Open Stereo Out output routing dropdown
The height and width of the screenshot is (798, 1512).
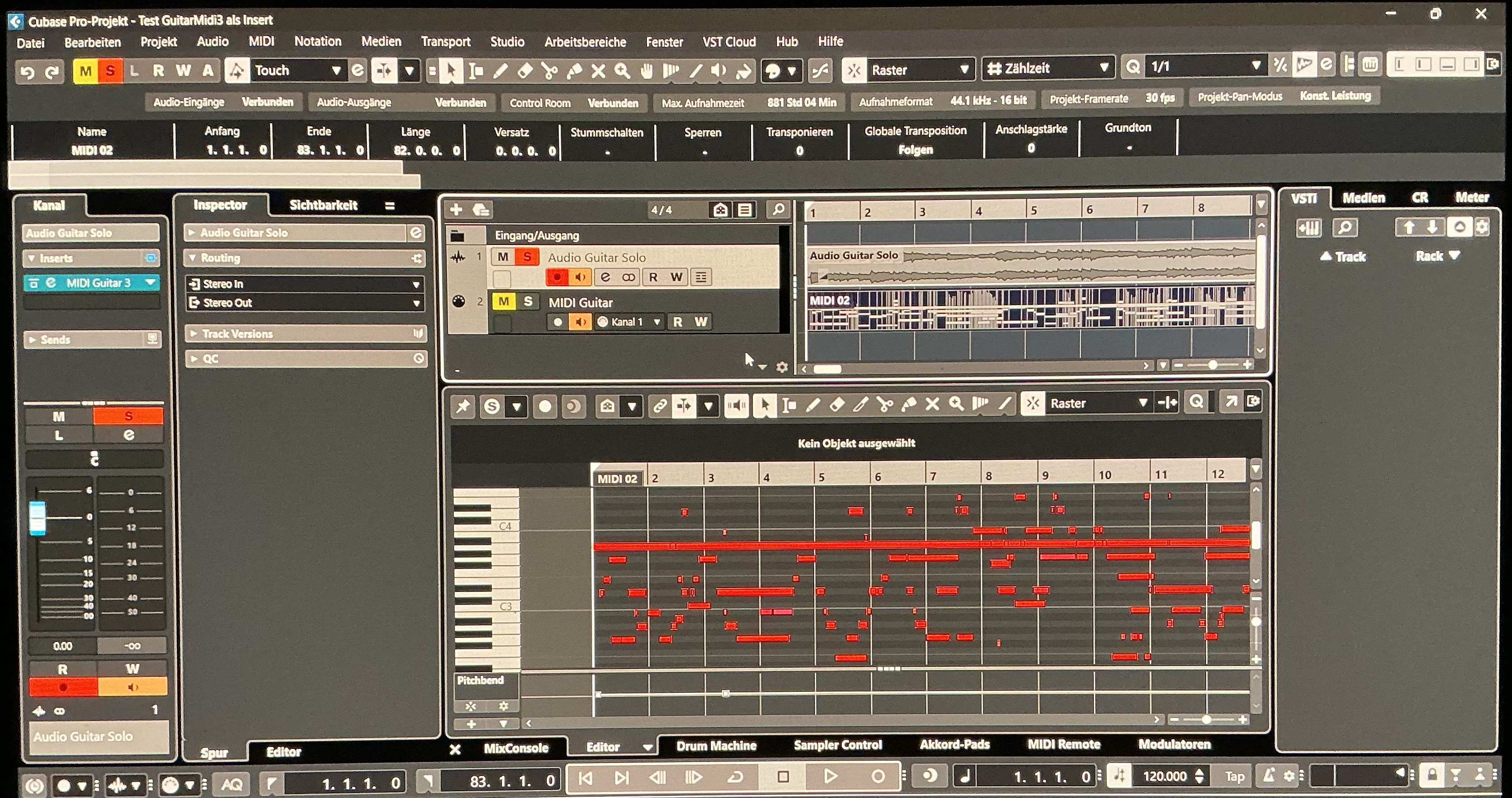[x=305, y=303]
